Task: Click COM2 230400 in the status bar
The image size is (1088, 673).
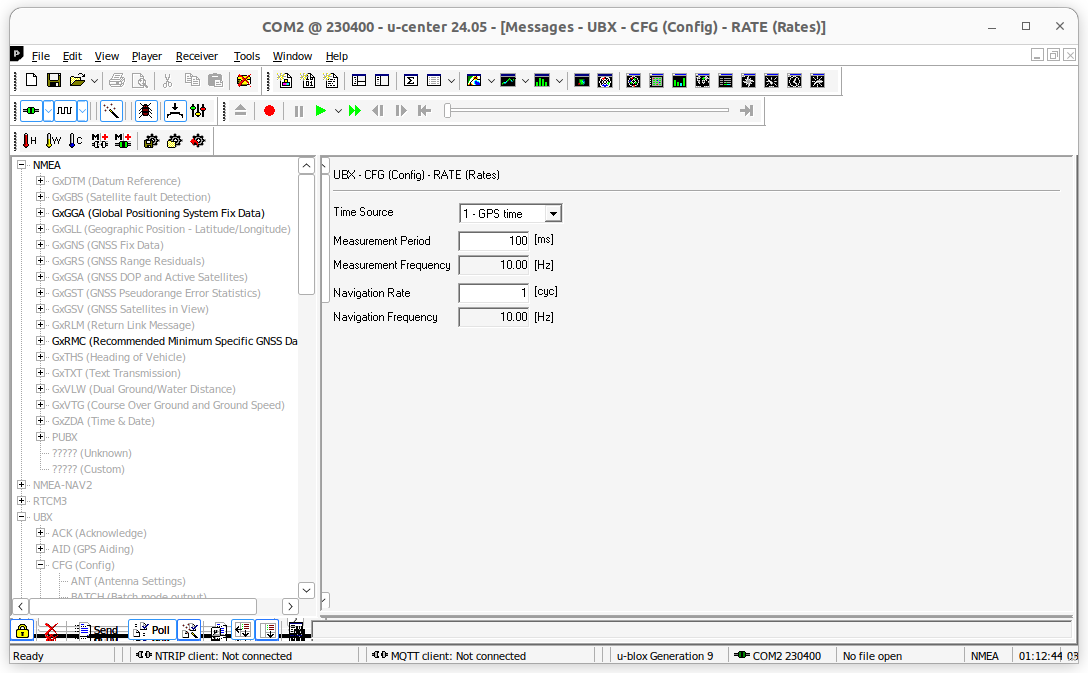Action: pos(777,656)
